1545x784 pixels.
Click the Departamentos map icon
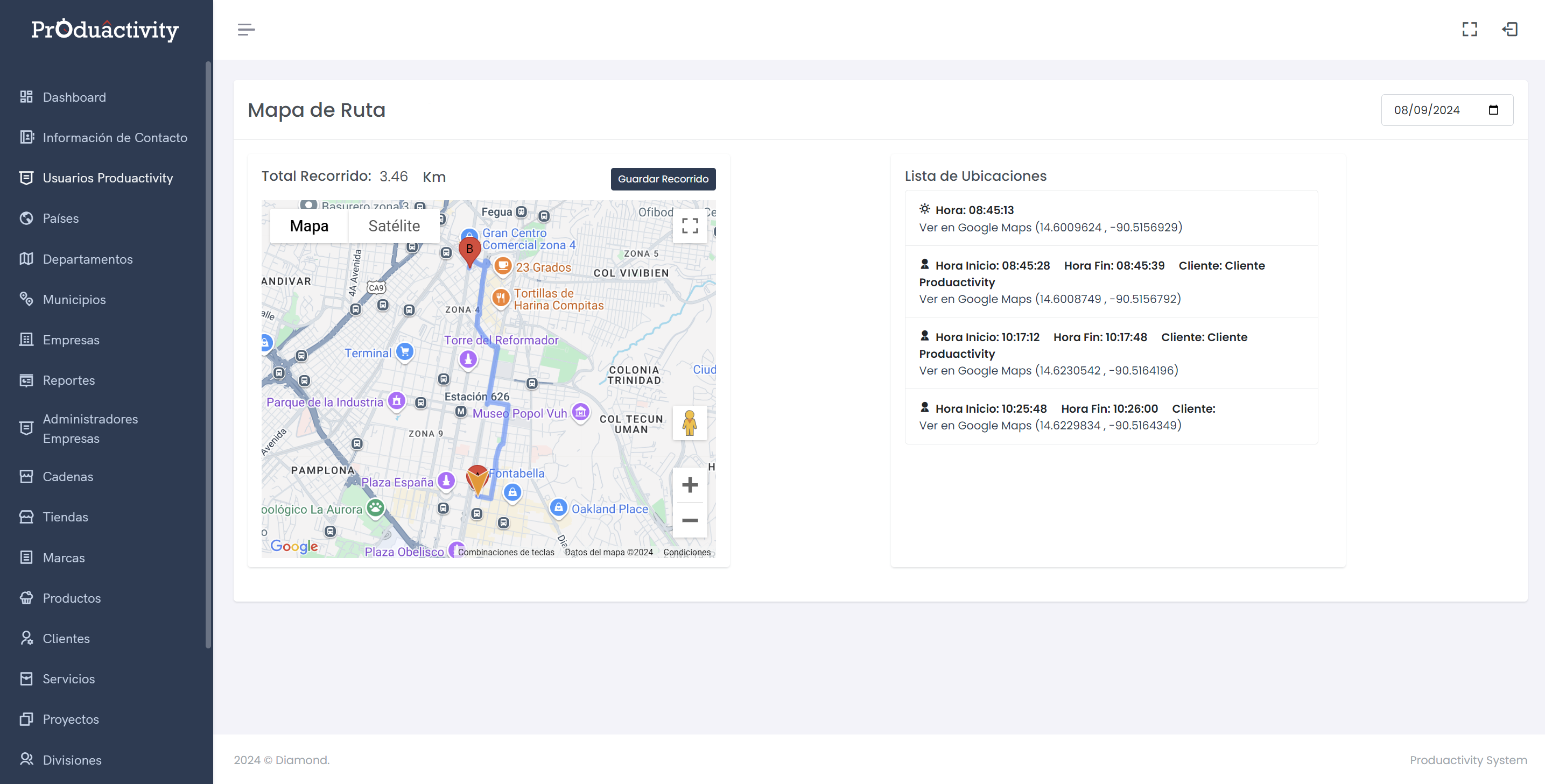[26, 259]
